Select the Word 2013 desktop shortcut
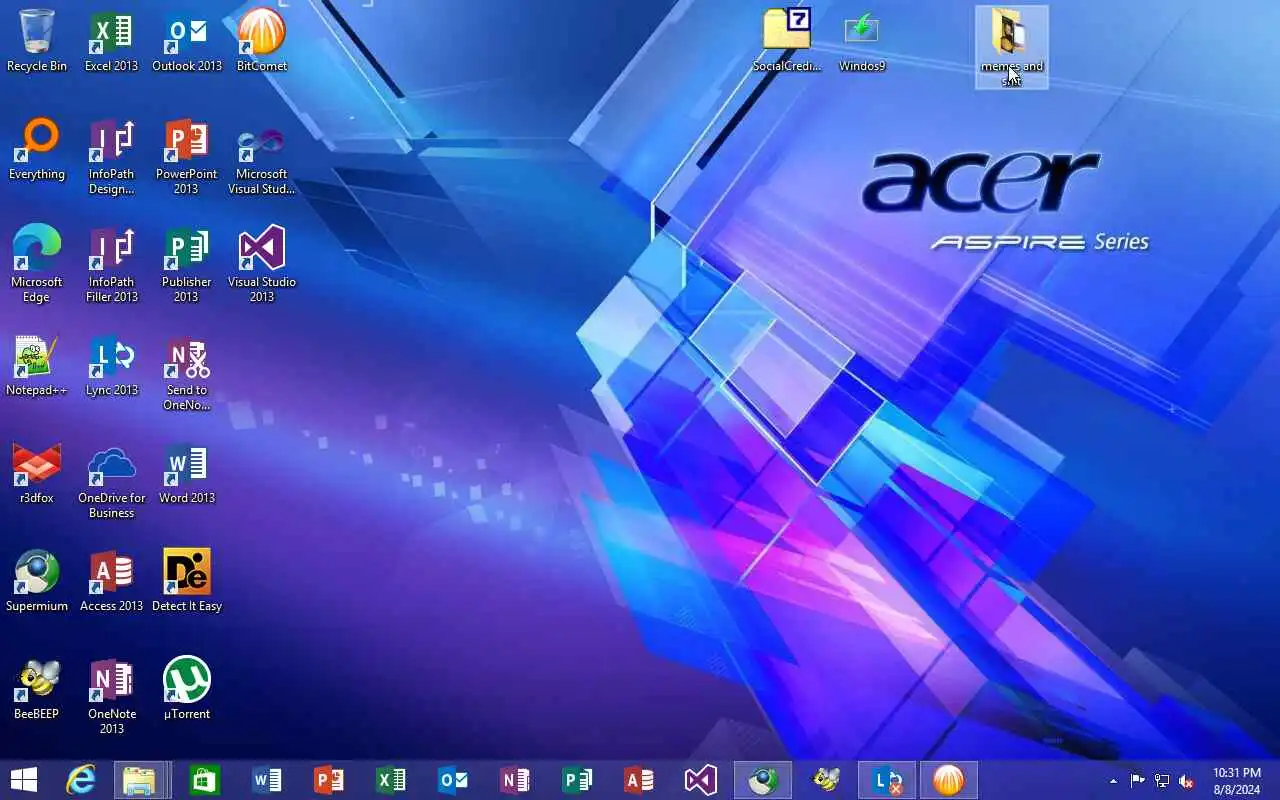The image size is (1280, 800). (x=187, y=472)
